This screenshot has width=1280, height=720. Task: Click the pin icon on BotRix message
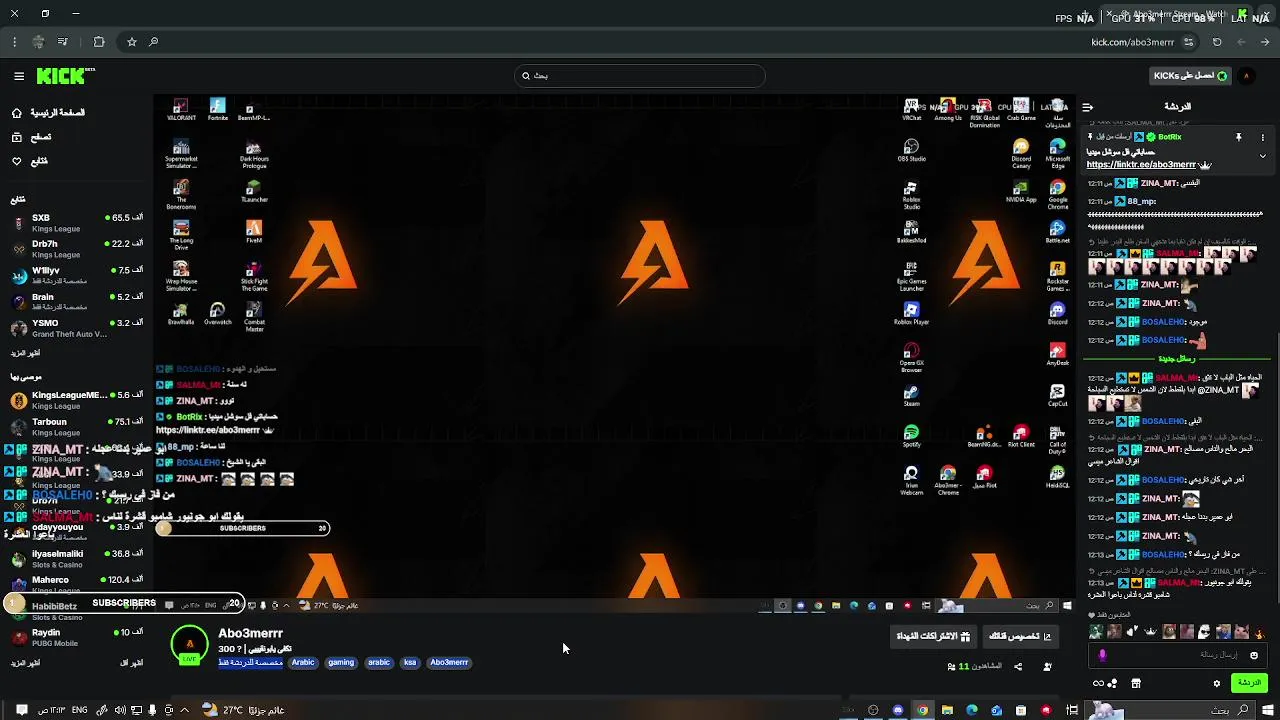coord(1238,137)
